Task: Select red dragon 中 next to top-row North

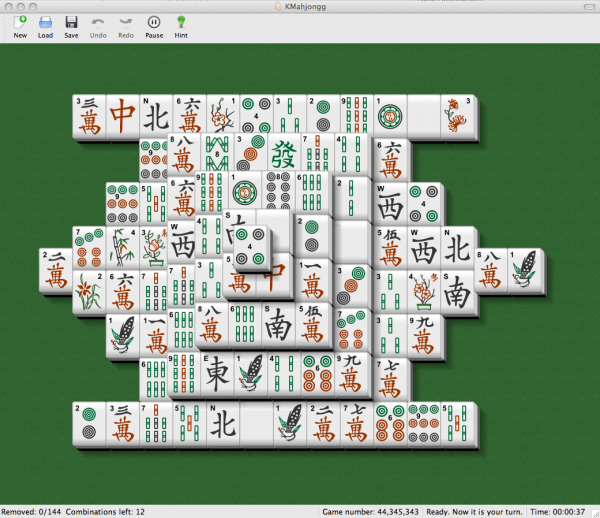Action: 122,116
